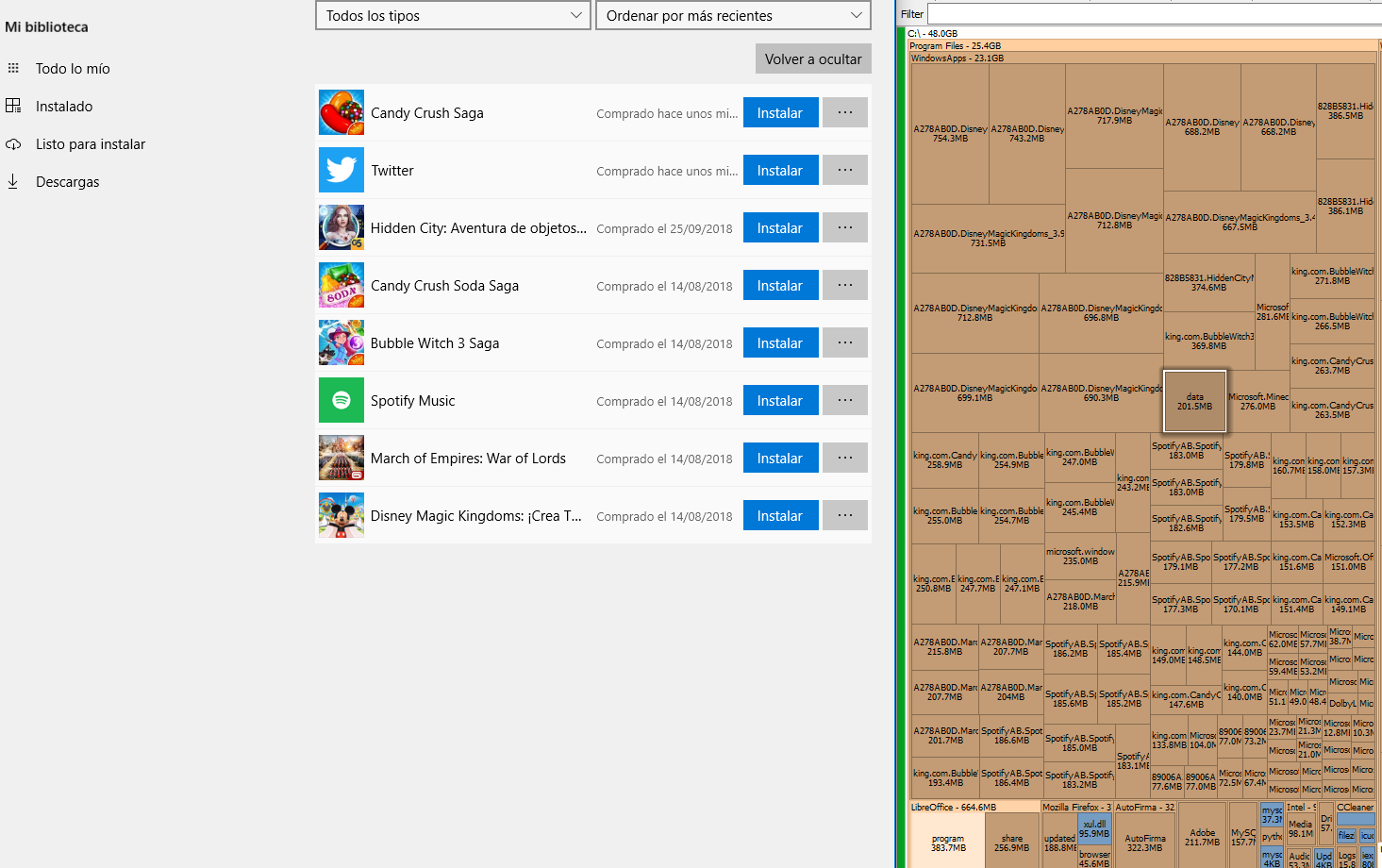Select the 828B5831.HiddenCity 374.6MB block
Viewport: 1382px width, 868px height.
[x=1208, y=282]
